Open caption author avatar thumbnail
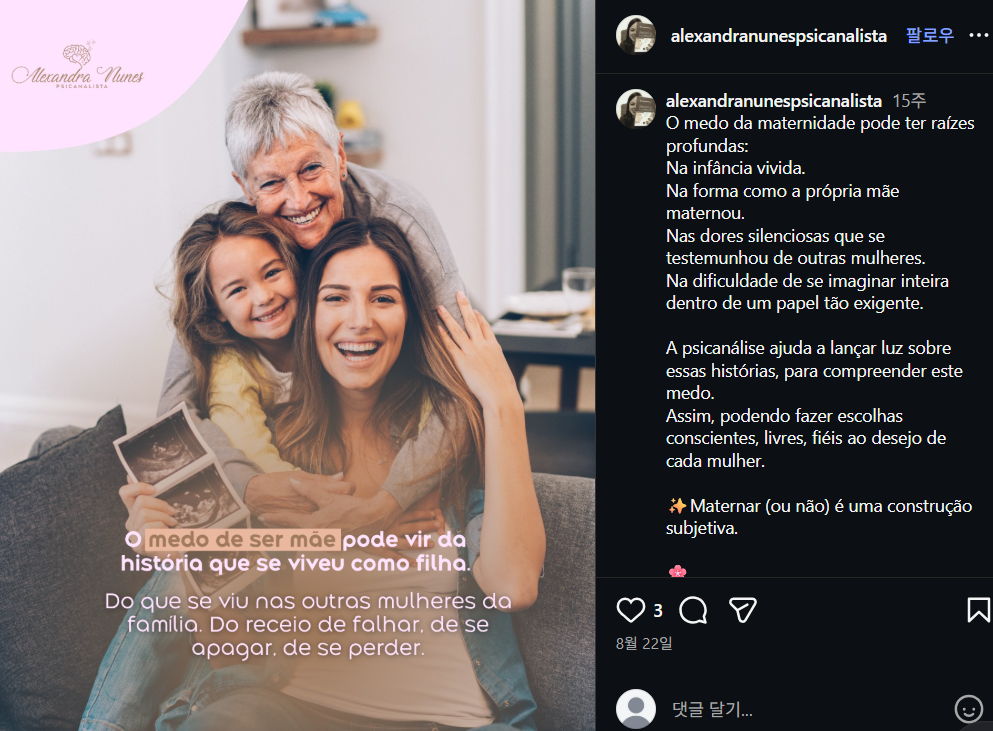Image resolution: width=993 pixels, height=731 pixels. pos(635,108)
